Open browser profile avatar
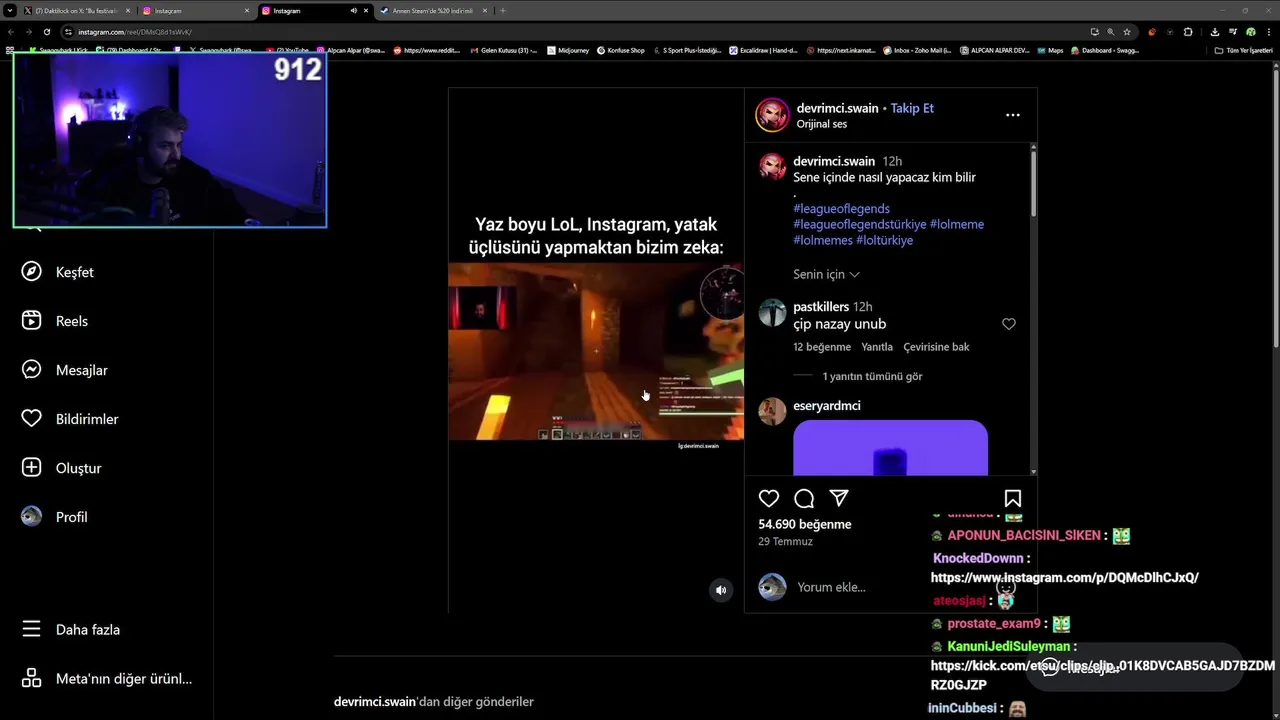Viewport: 1280px width, 720px height. click(1251, 31)
